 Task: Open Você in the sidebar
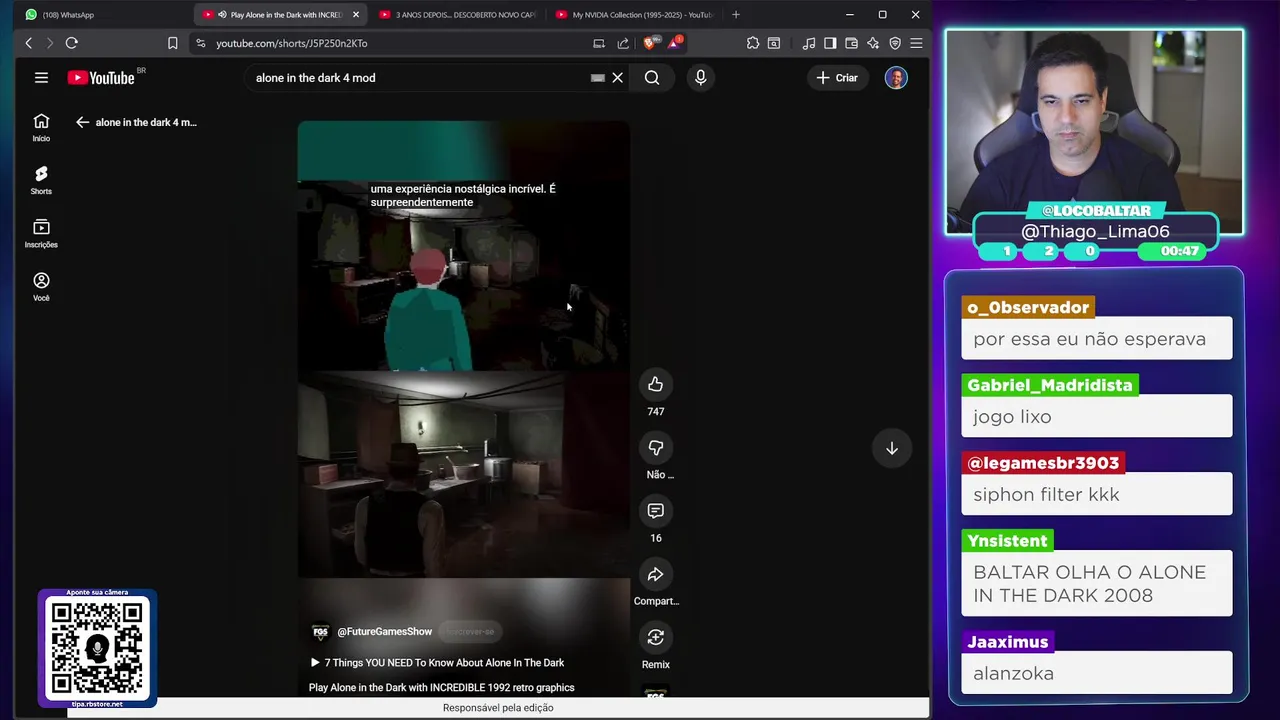41,286
